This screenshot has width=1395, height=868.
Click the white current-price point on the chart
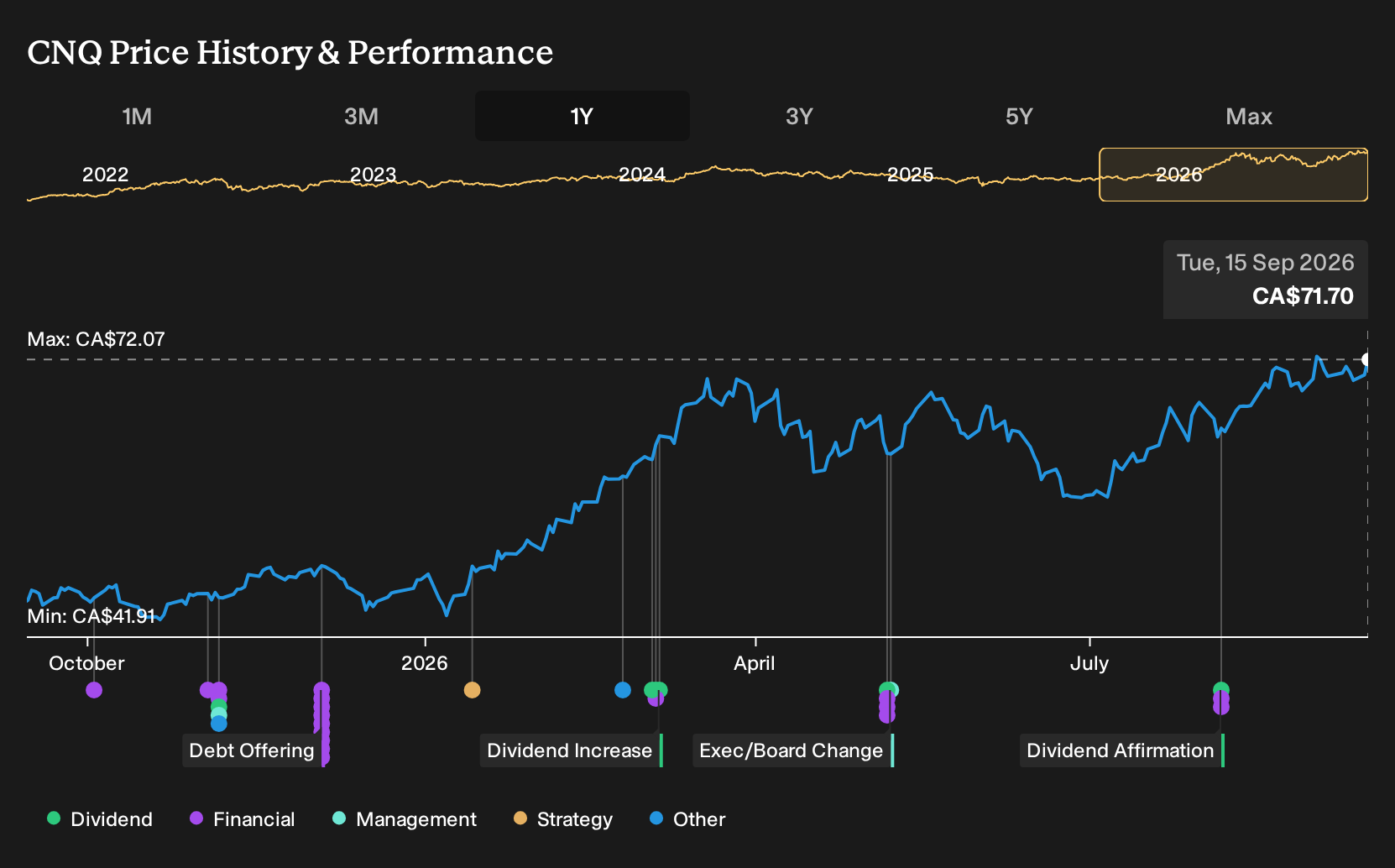click(1366, 359)
